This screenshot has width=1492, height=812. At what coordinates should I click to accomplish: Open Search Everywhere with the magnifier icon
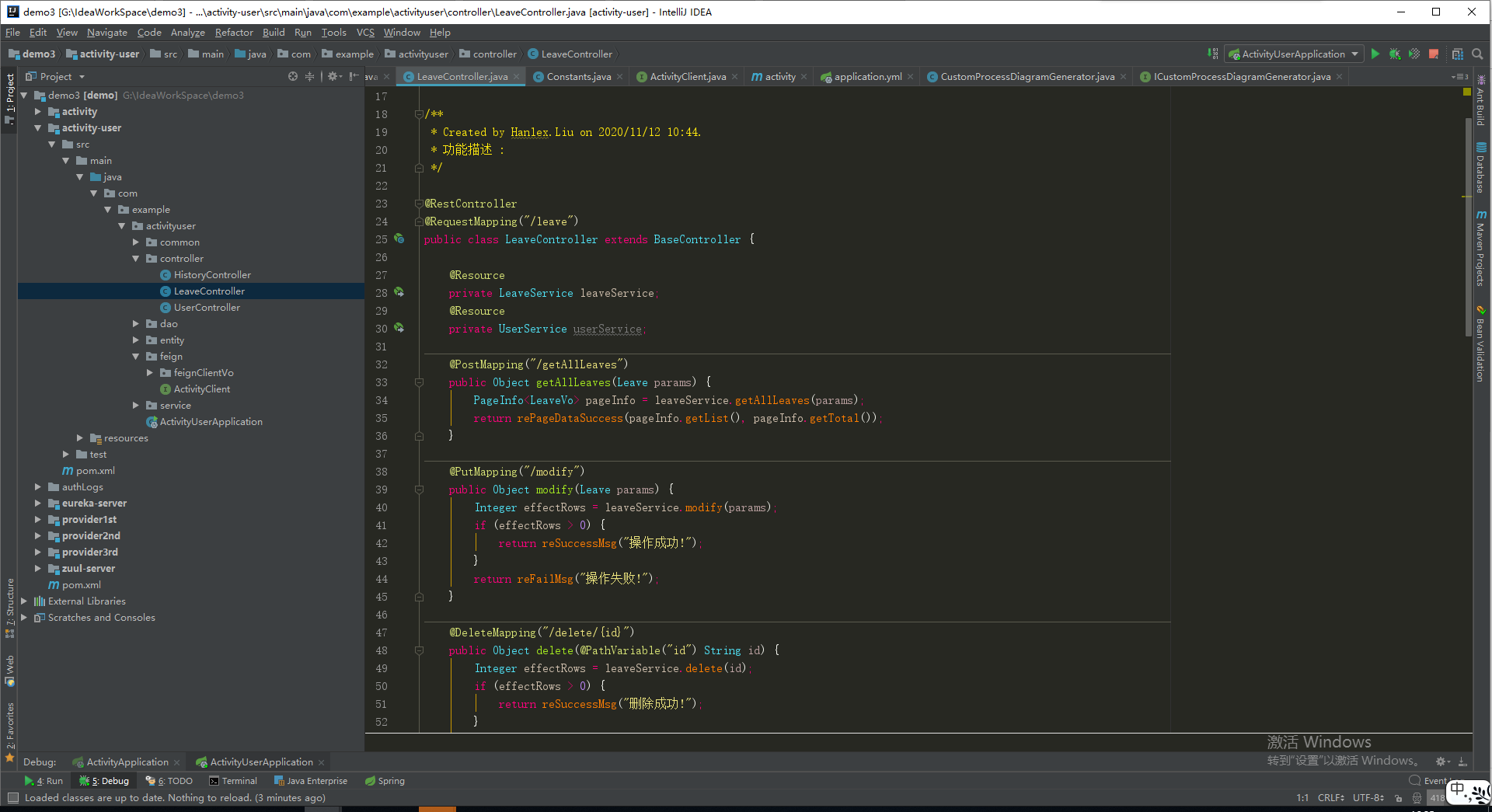[x=1477, y=54]
